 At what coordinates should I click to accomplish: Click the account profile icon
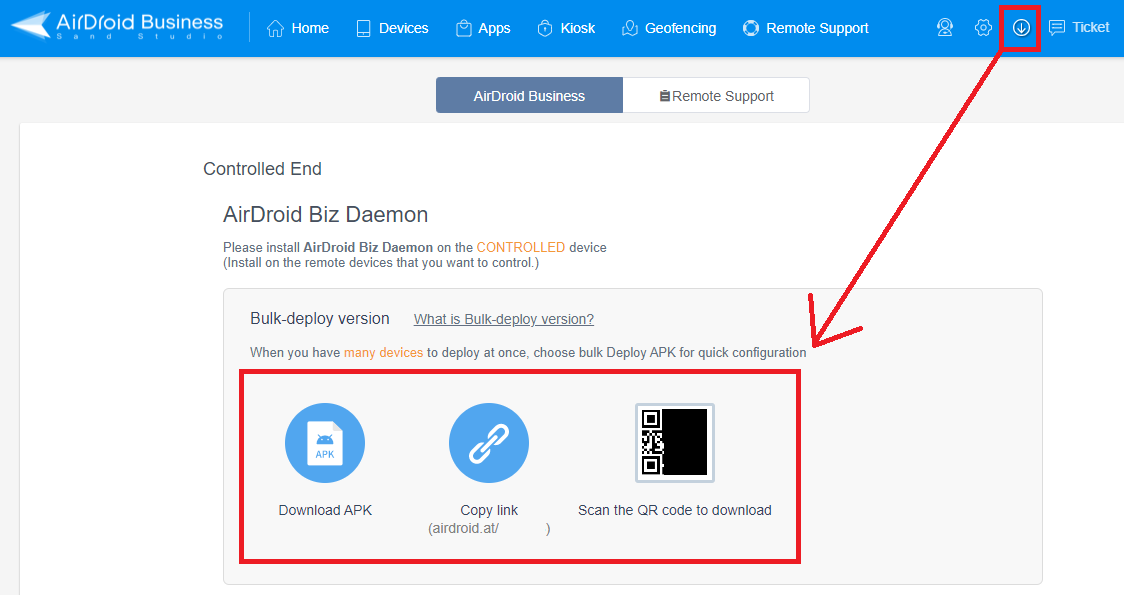945,28
